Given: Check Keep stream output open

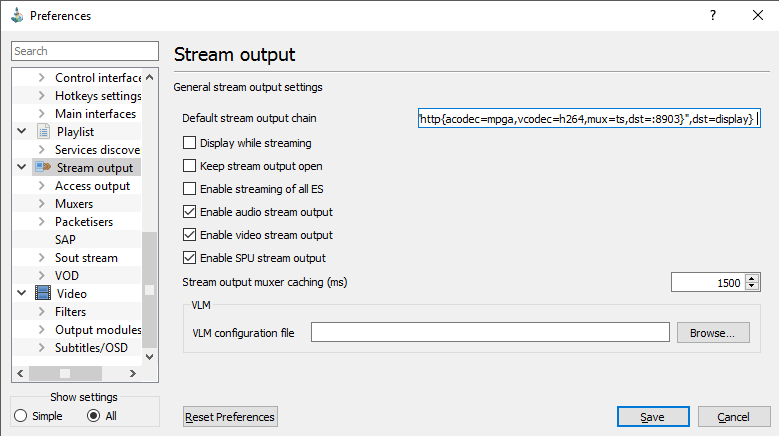Looking at the screenshot, I should [x=190, y=166].
